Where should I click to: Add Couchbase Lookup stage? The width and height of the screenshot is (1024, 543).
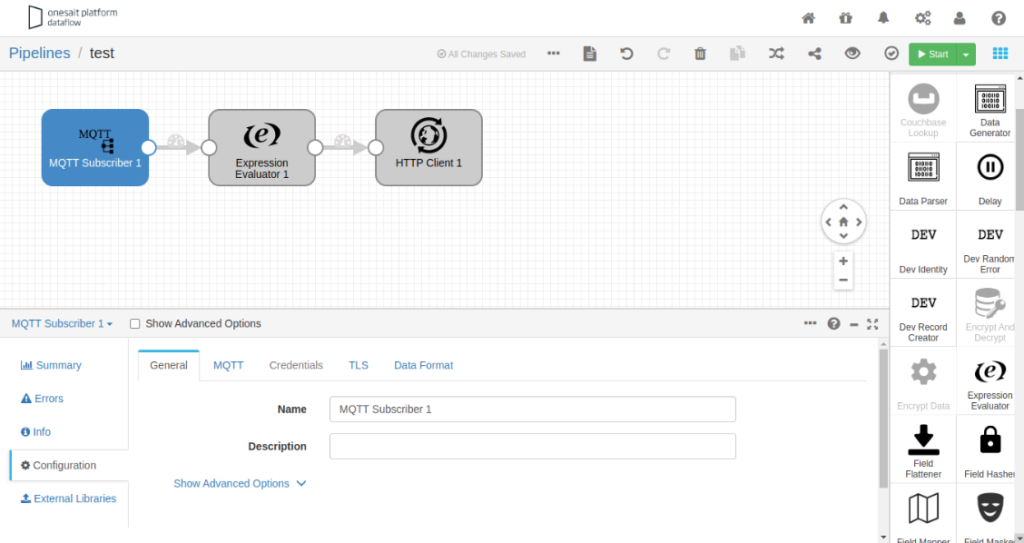tap(923, 109)
